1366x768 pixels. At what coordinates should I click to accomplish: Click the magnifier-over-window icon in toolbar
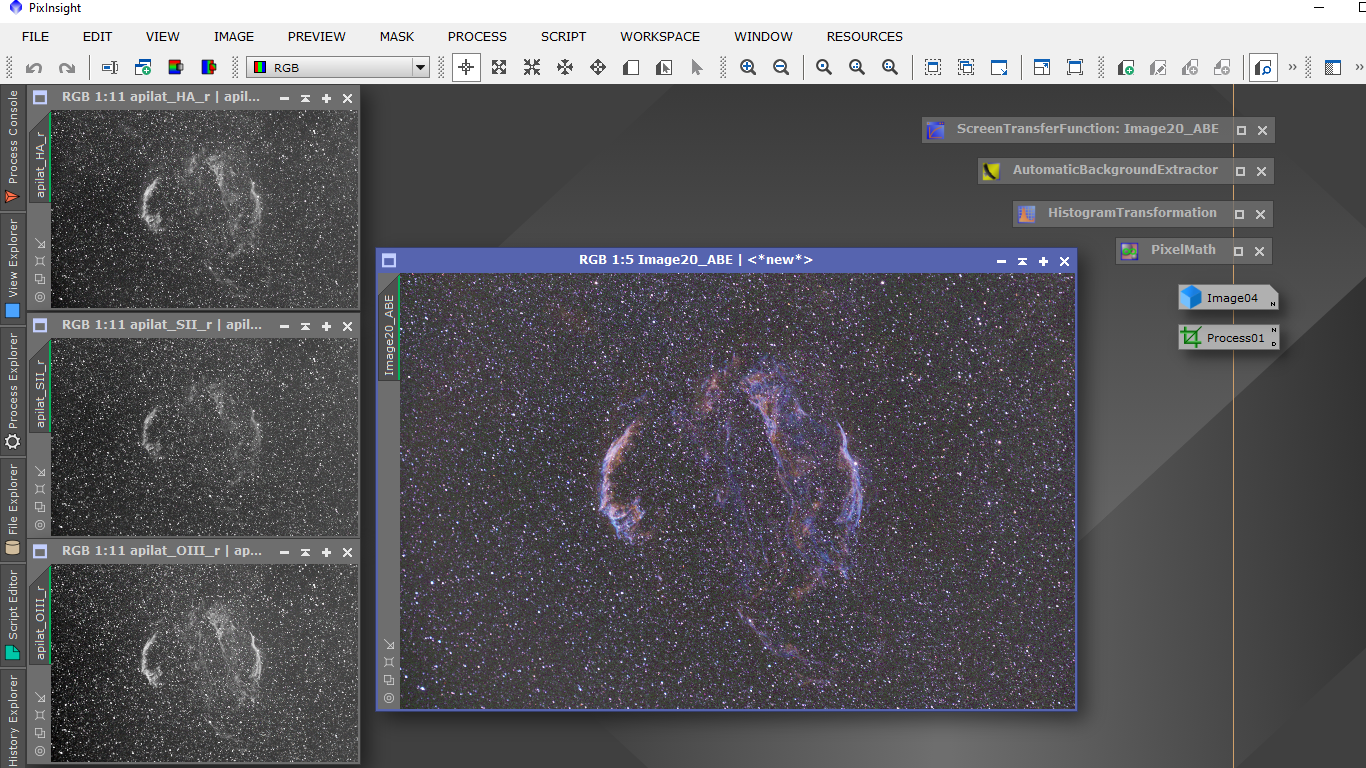point(1263,68)
